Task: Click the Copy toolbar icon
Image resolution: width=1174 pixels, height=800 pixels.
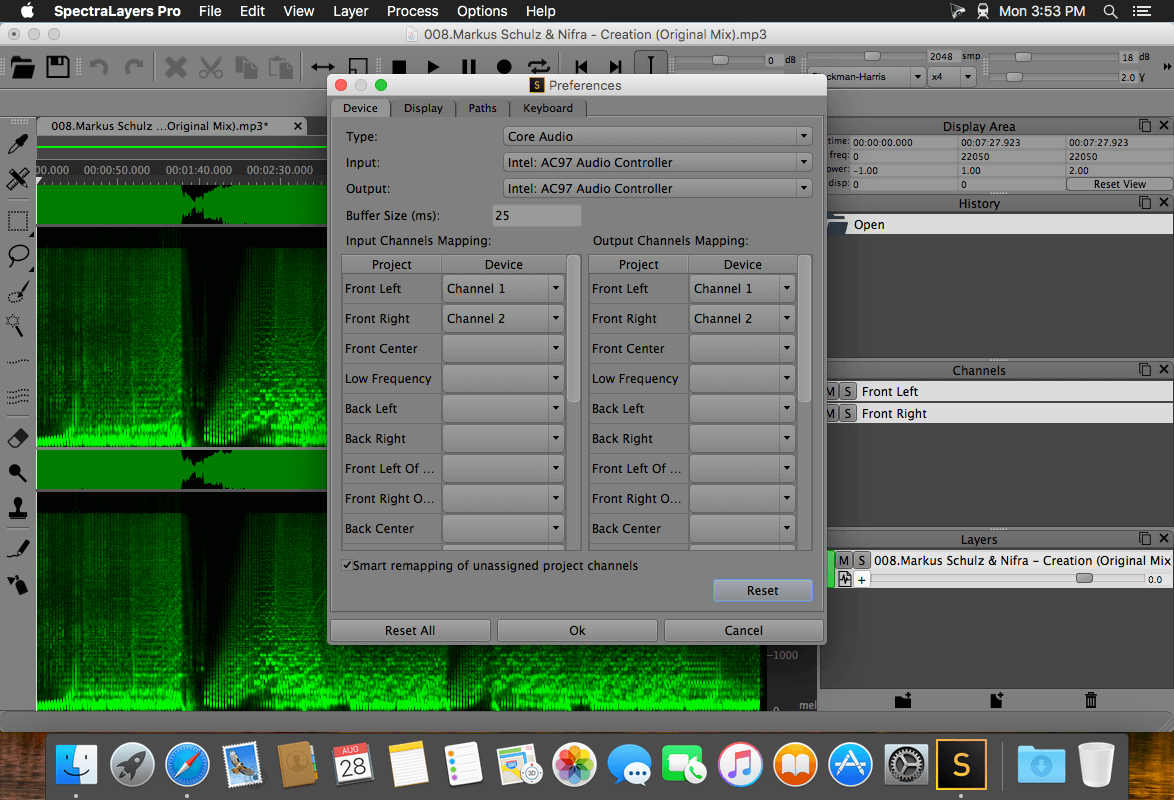Action: [x=246, y=67]
